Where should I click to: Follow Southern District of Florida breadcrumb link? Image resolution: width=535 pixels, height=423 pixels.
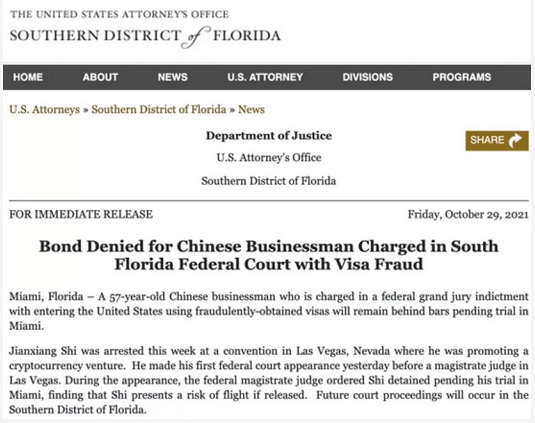click(x=159, y=110)
